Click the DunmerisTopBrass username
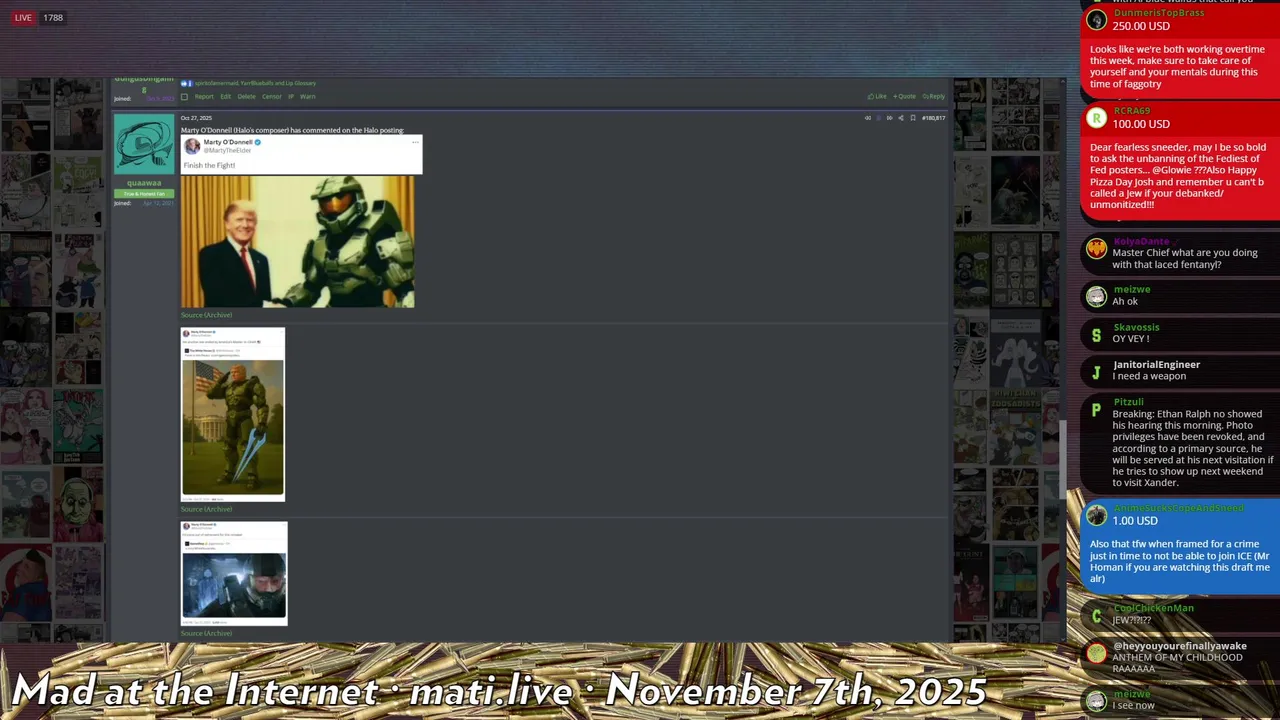1280x720 pixels. (1158, 13)
